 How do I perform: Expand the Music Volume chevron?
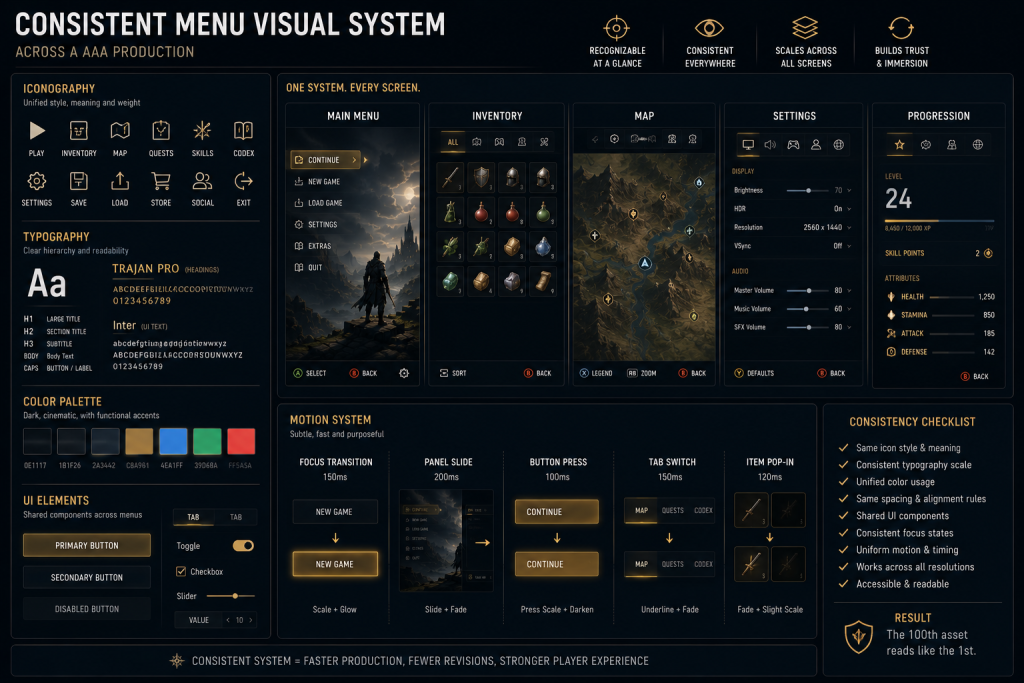point(849,309)
